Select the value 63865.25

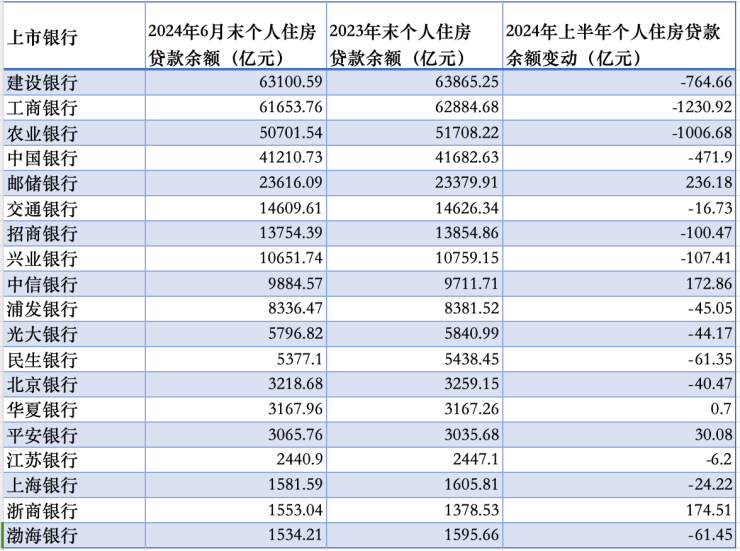467,82
